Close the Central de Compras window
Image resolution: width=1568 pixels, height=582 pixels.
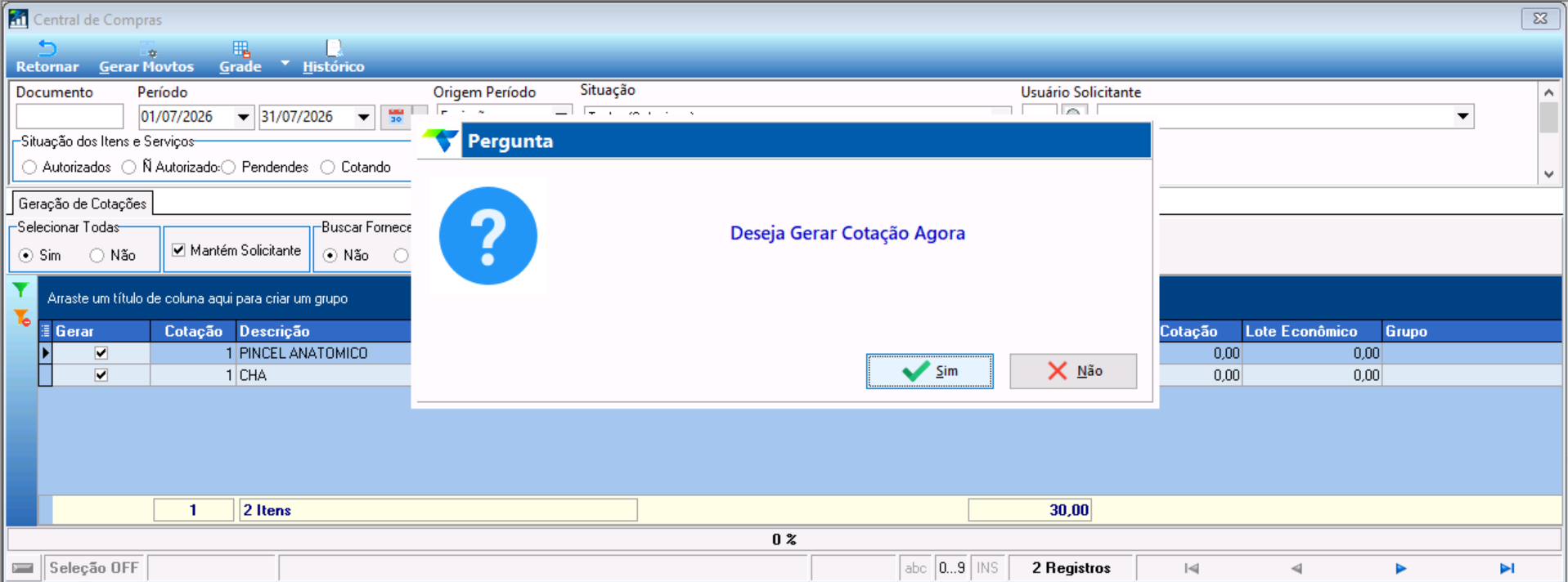[1540, 18]
